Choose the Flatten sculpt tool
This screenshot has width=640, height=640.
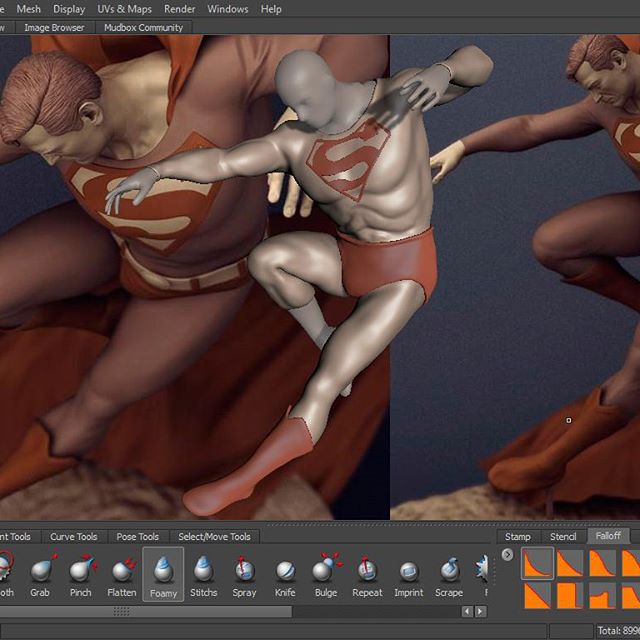(122, 572)
